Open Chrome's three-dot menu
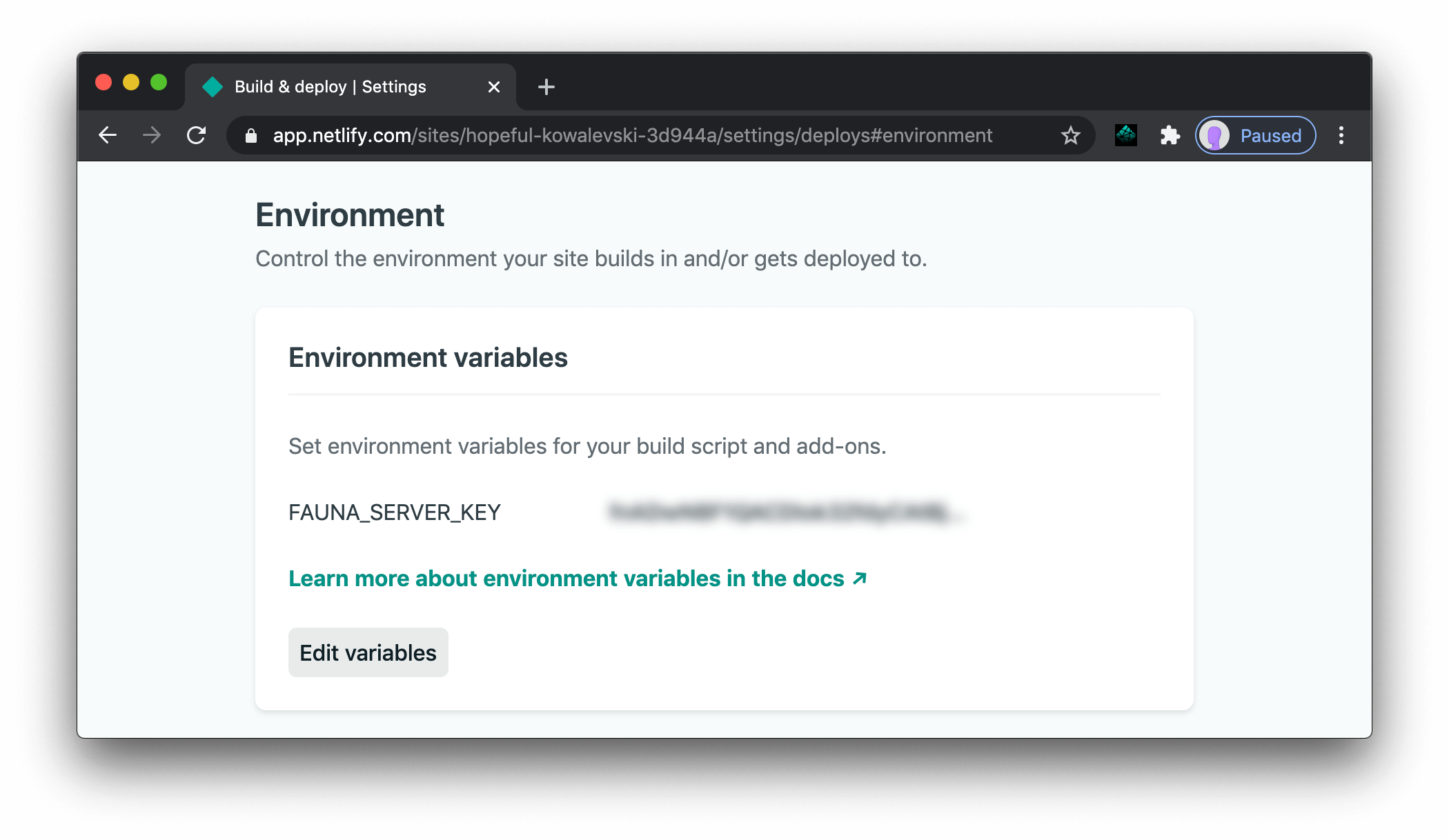 [1342, 135]
